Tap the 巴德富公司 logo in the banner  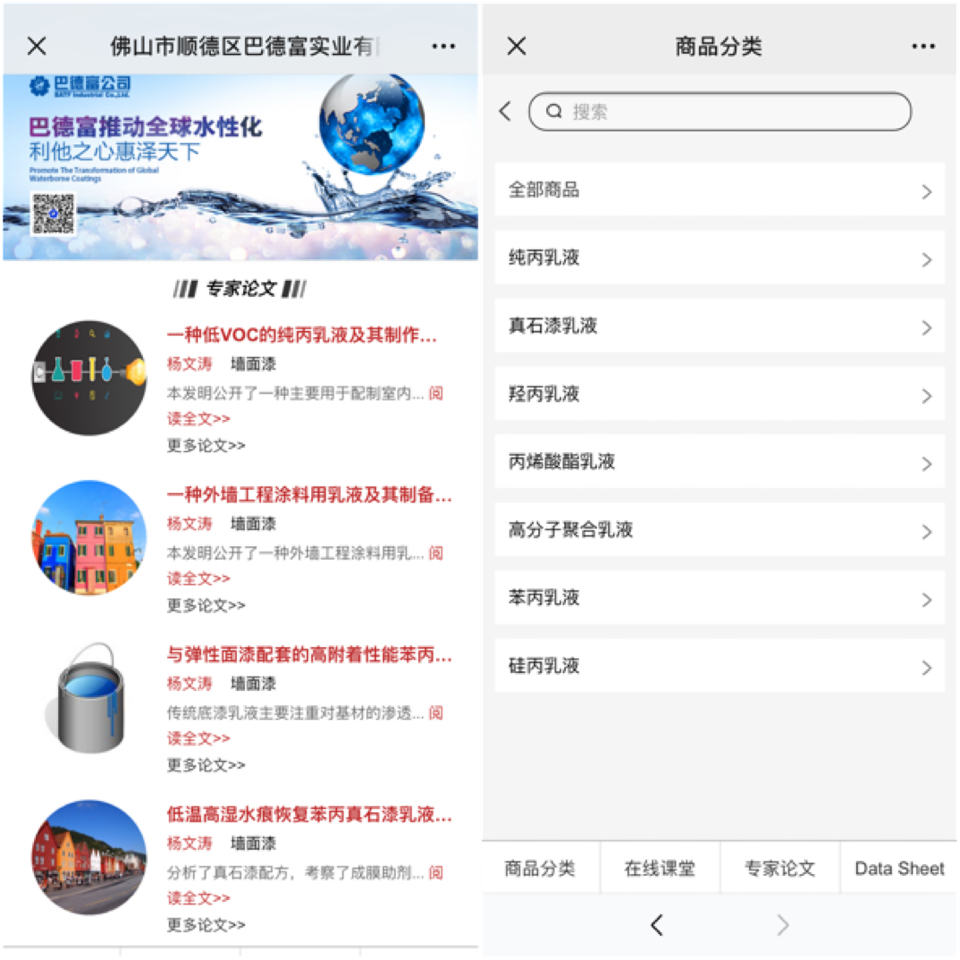click(80, 86)
